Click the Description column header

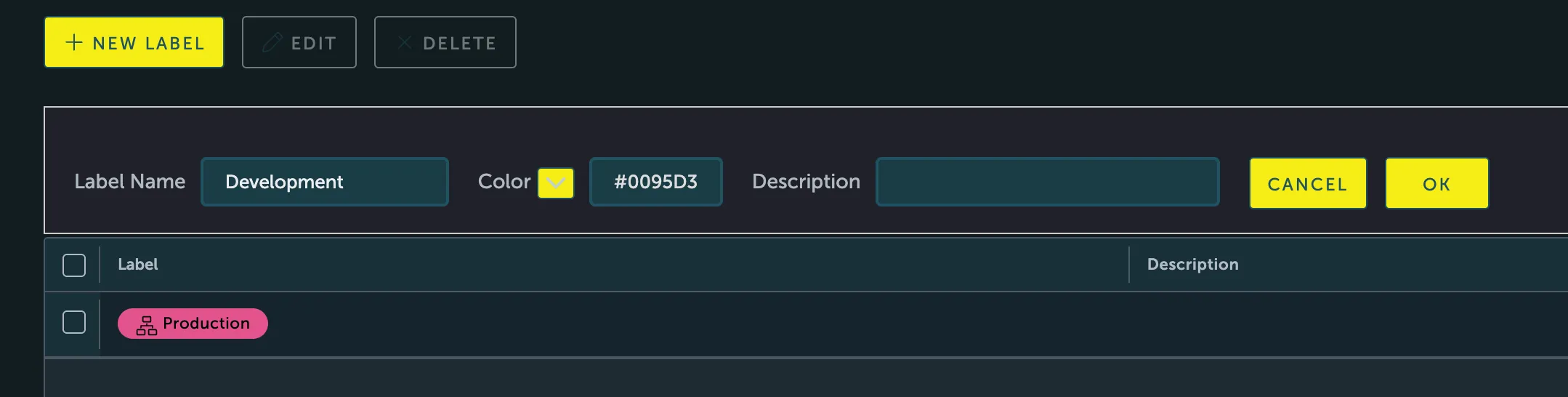pyautogui.click(x=1192, y=265)
